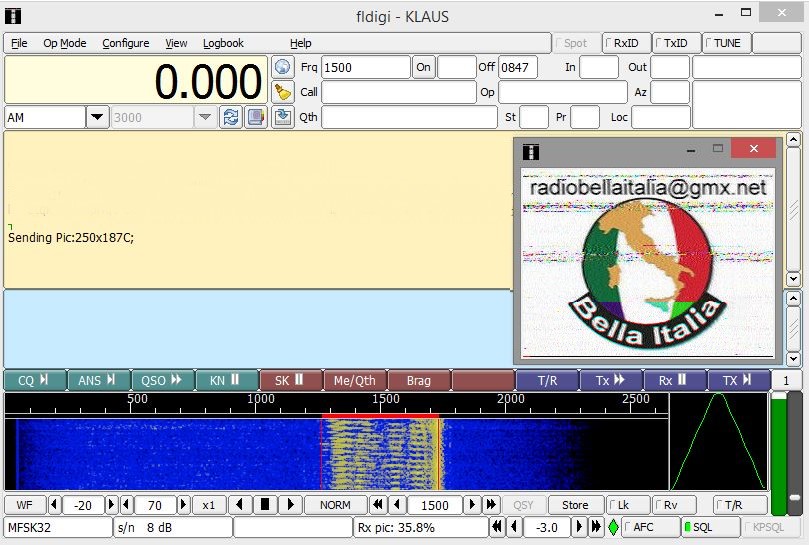Run the SK macro button
This screenshot has width=809, height=545.
tap(291, 380)
